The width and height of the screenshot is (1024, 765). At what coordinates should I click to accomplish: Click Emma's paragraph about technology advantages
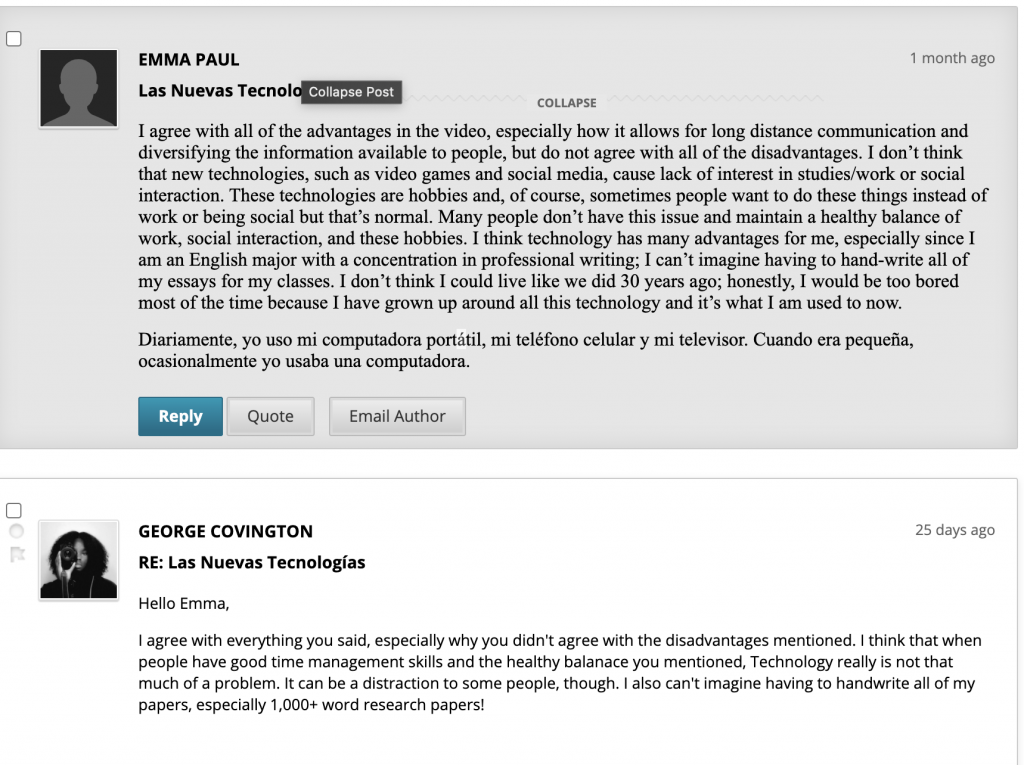563,217
